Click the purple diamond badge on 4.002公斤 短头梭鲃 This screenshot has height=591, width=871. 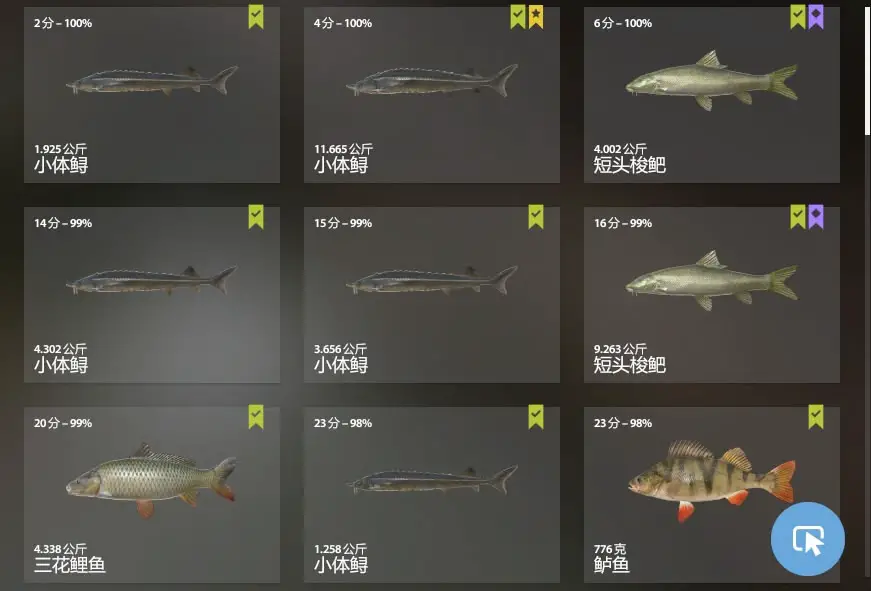point(815,17)
